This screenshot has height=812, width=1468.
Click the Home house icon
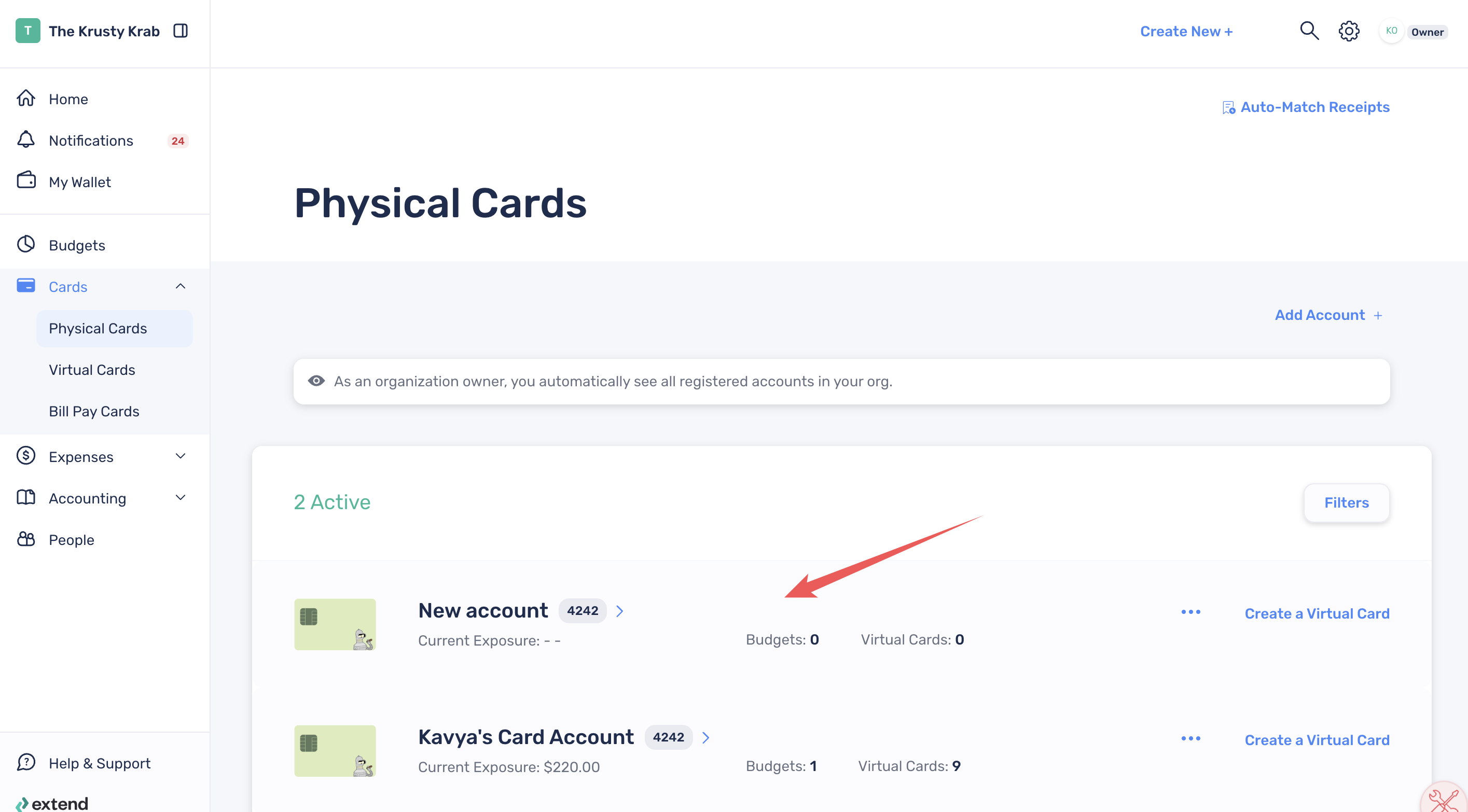tap(25, 98)
